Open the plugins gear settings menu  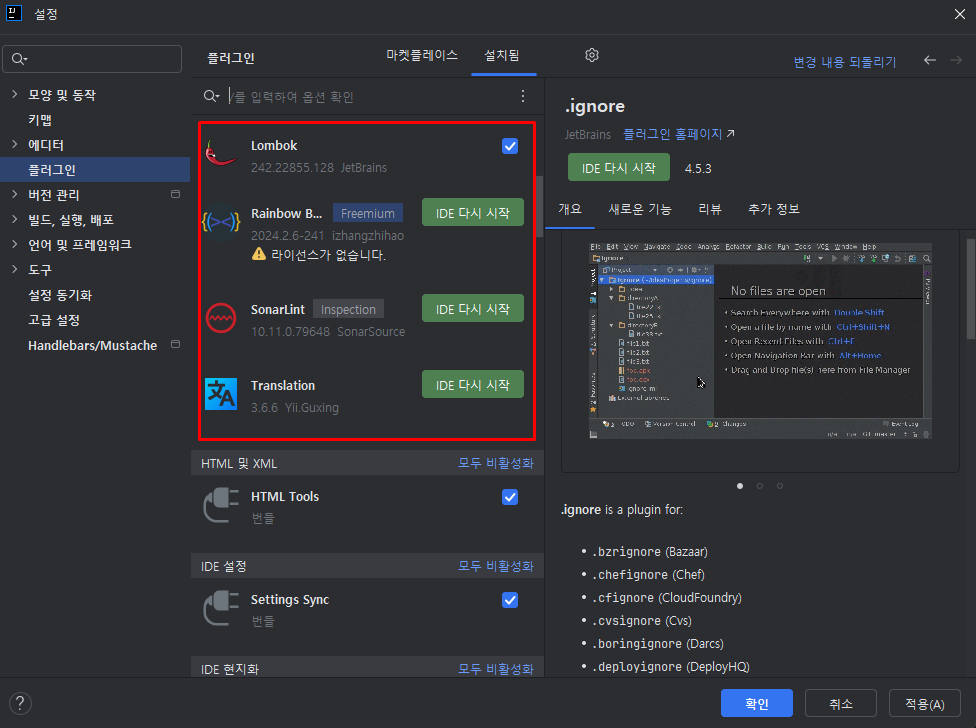click(x=592, y=55)
